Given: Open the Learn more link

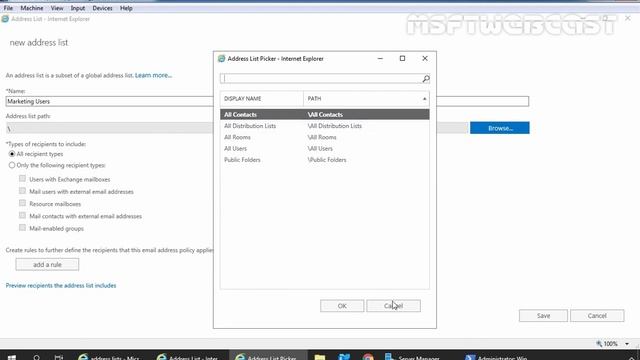Looking at the screenshot, I should [x=153, y=75].
